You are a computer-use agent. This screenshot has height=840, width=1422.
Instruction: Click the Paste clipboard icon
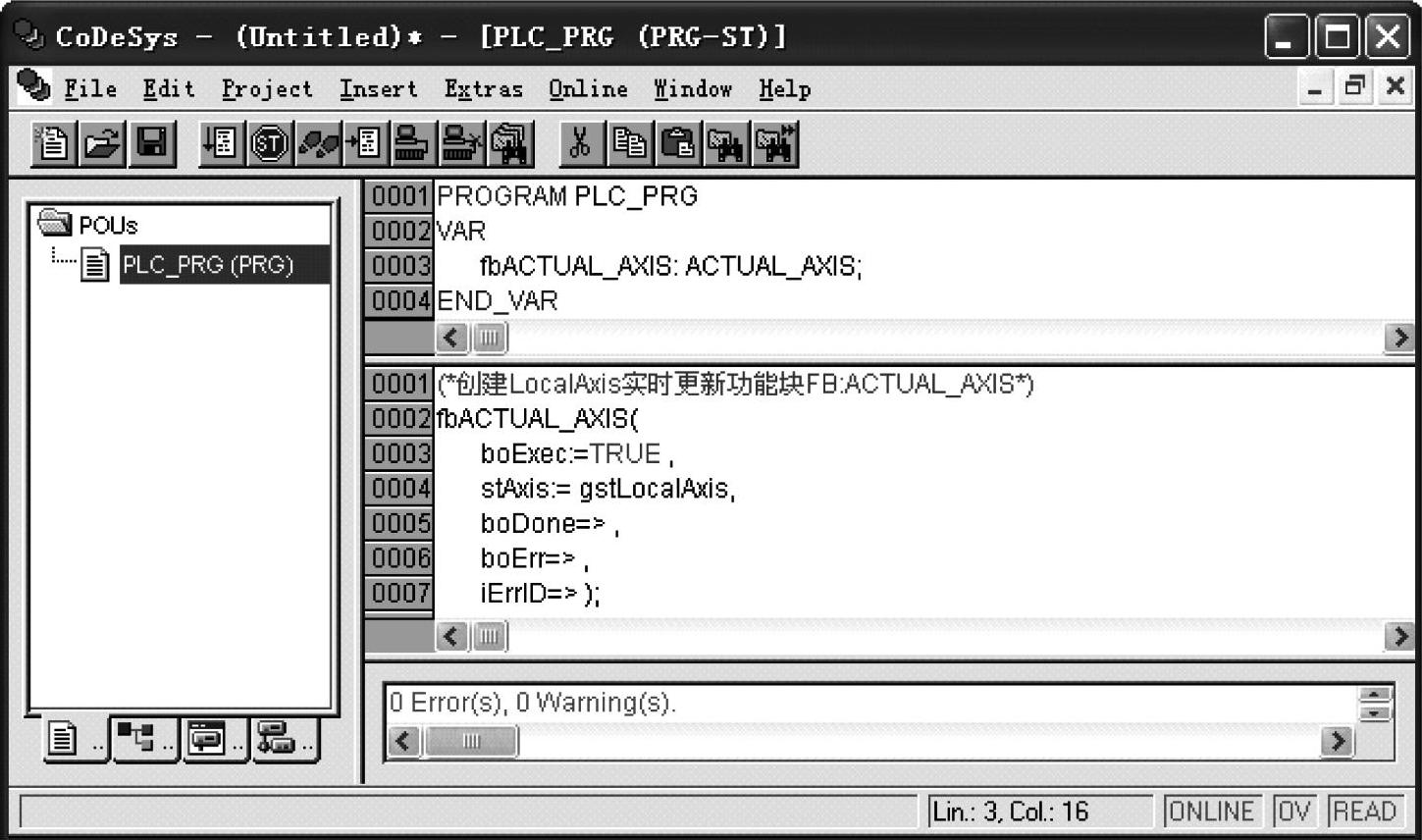pyautogui.click(x=677, y=144)
